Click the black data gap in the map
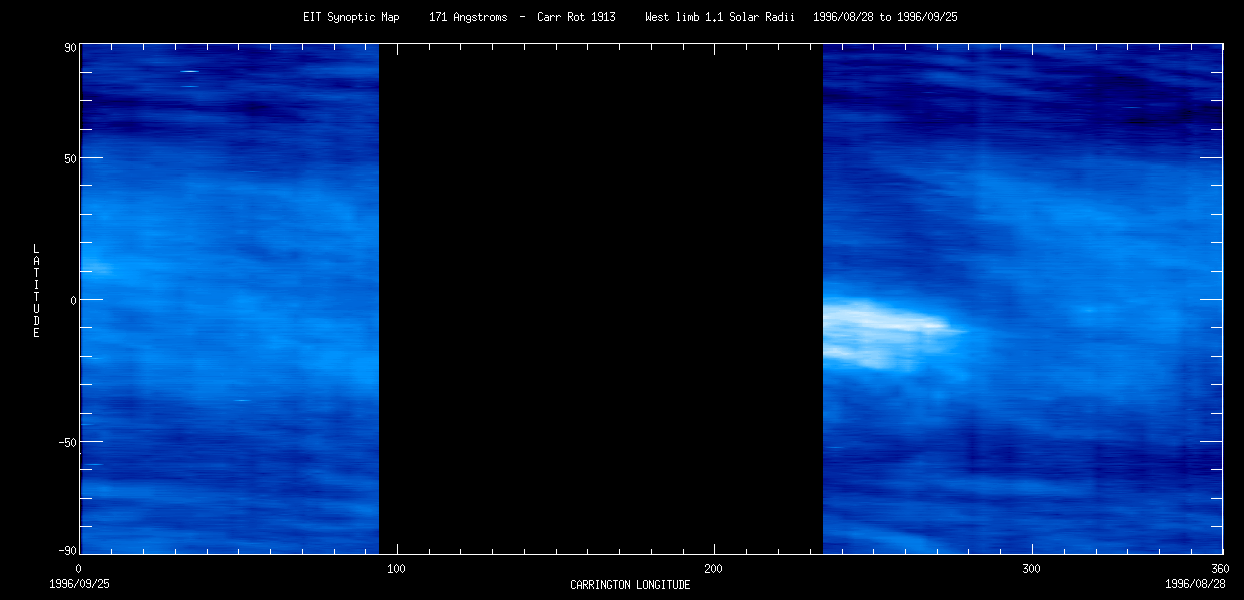This screenshot has width=1244, height=600. pyautogui.click(x=600, y=300)
